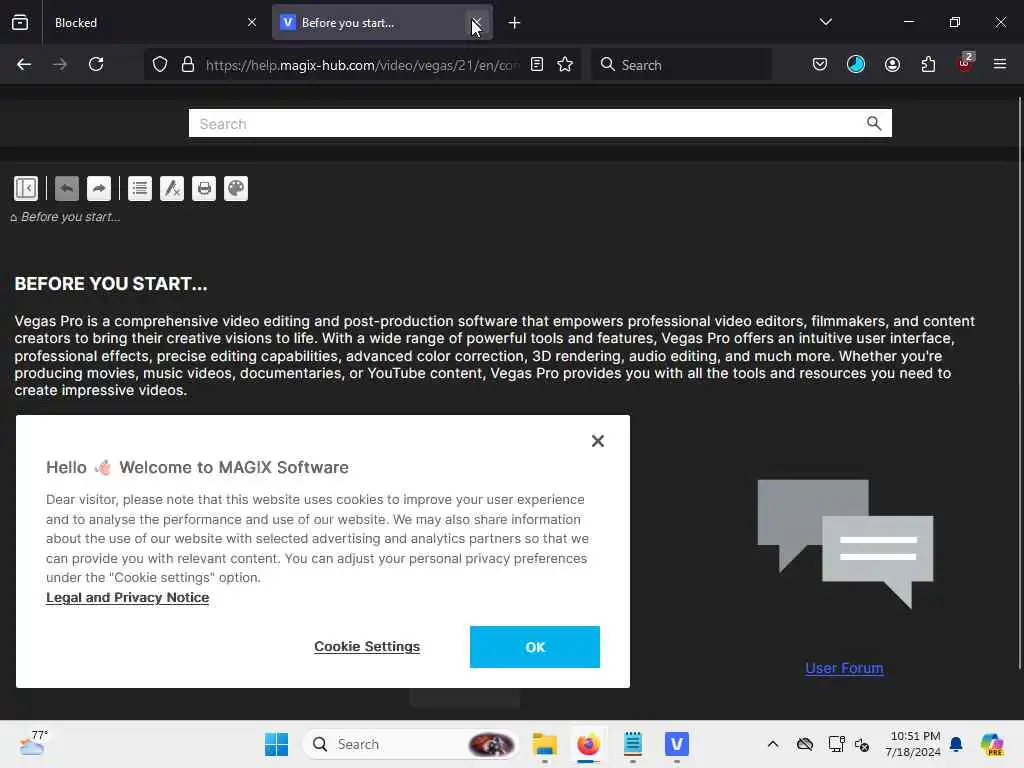Open the notifications bell
This screenshot has height=768, width=1024.
tap(956, 744)
